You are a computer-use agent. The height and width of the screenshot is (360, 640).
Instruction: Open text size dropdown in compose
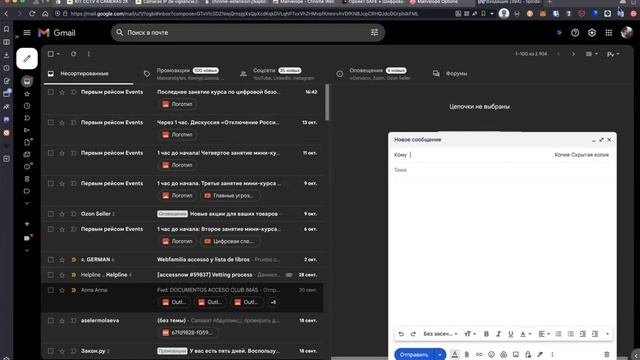click(470, 334)
